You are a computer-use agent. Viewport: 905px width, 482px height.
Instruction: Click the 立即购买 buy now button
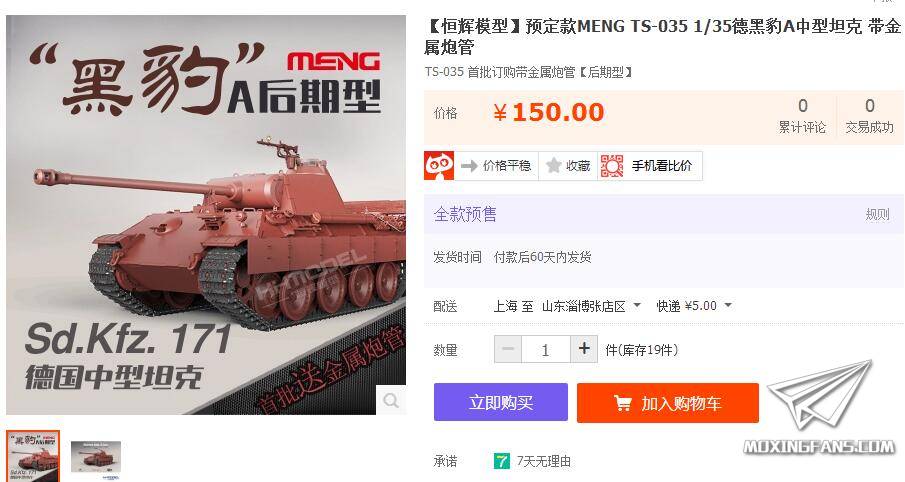[500, 402]
